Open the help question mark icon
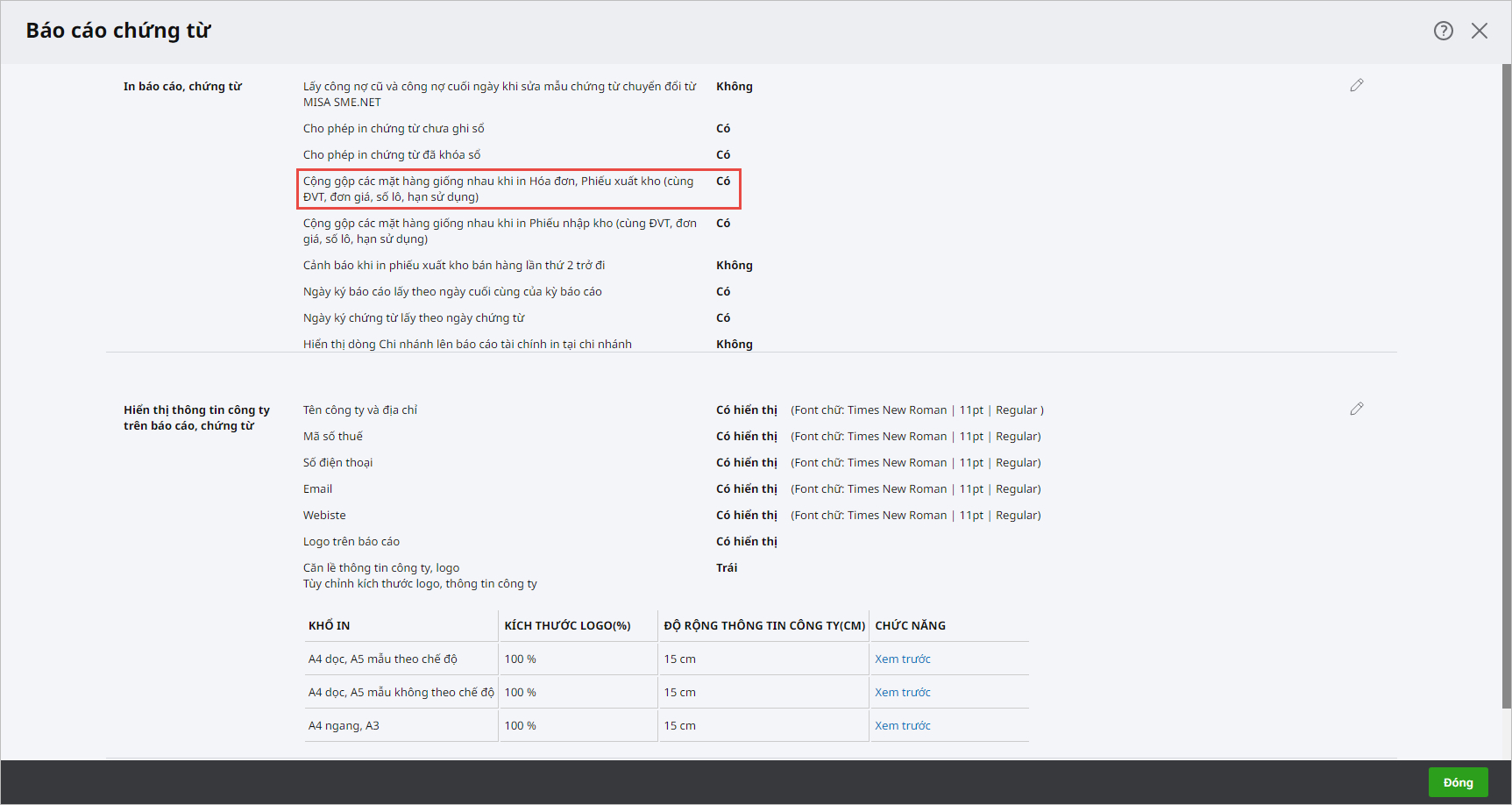This screenshot has width=1512, height=805. click(x=1443, y=31)
